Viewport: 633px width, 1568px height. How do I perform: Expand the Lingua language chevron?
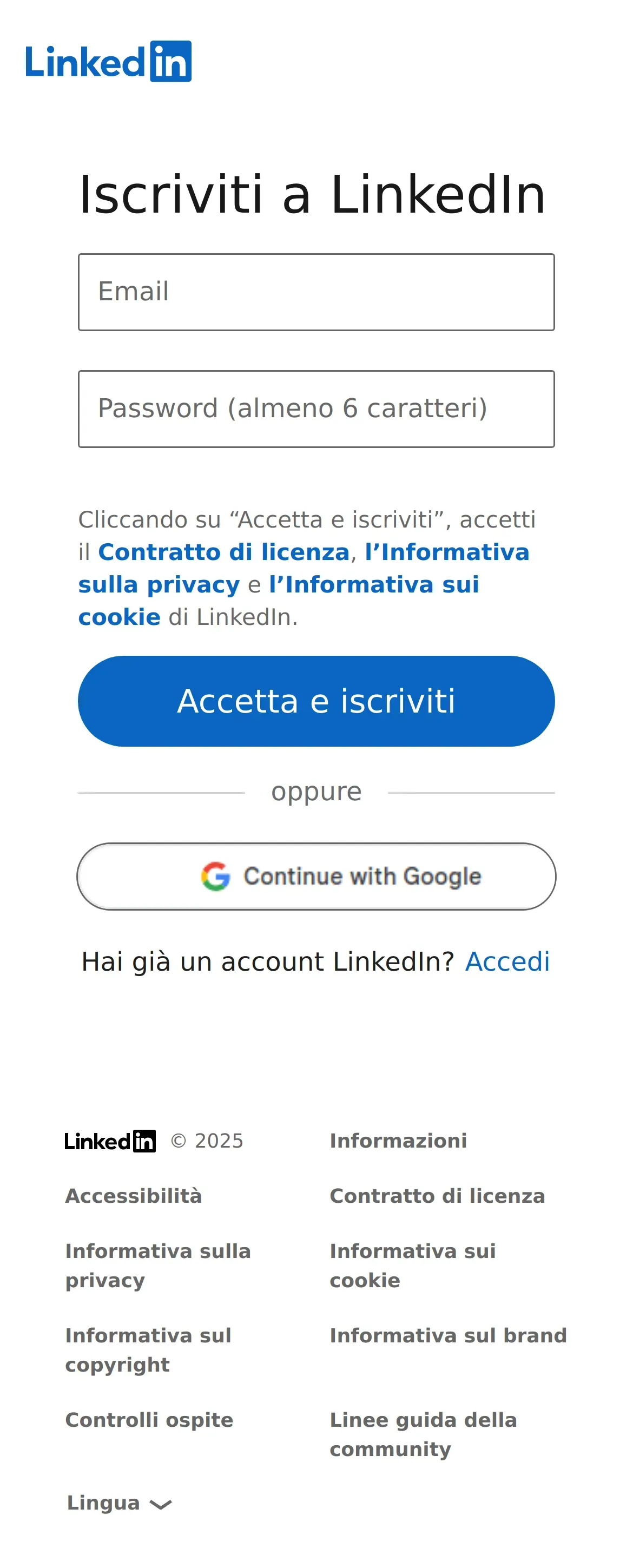[x=161, y=1504]
